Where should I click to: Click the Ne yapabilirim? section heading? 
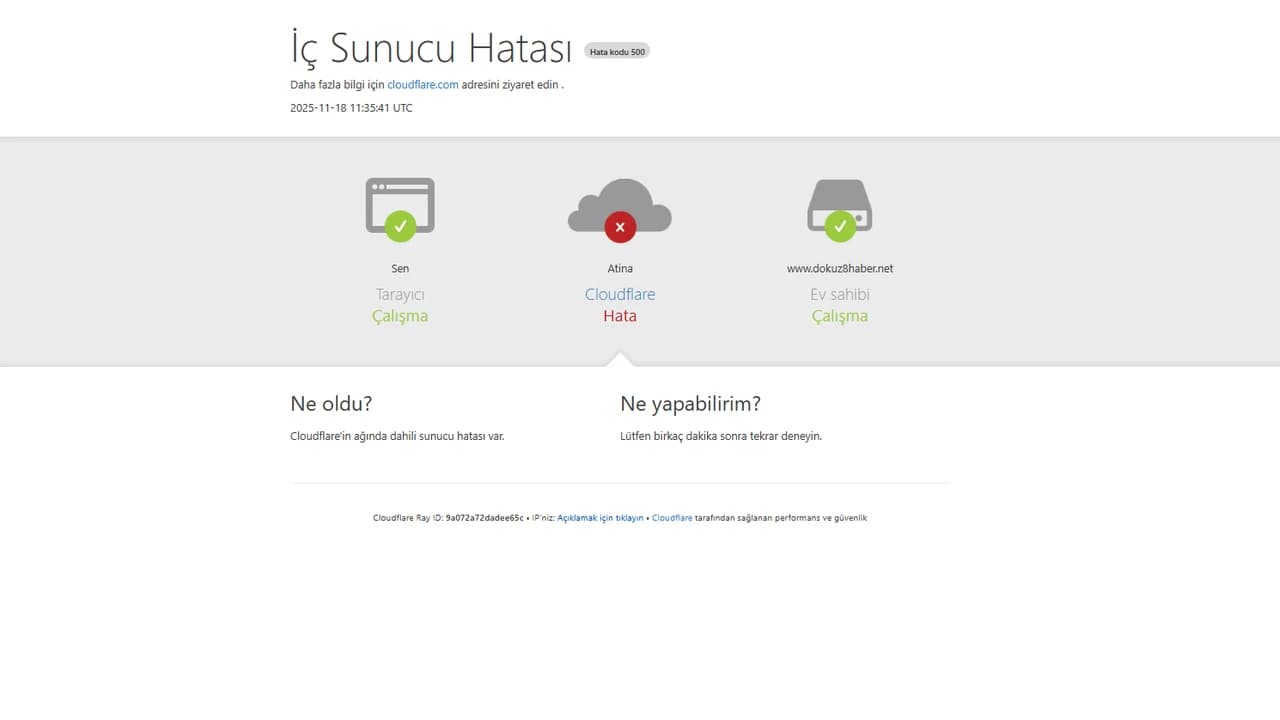690,404
